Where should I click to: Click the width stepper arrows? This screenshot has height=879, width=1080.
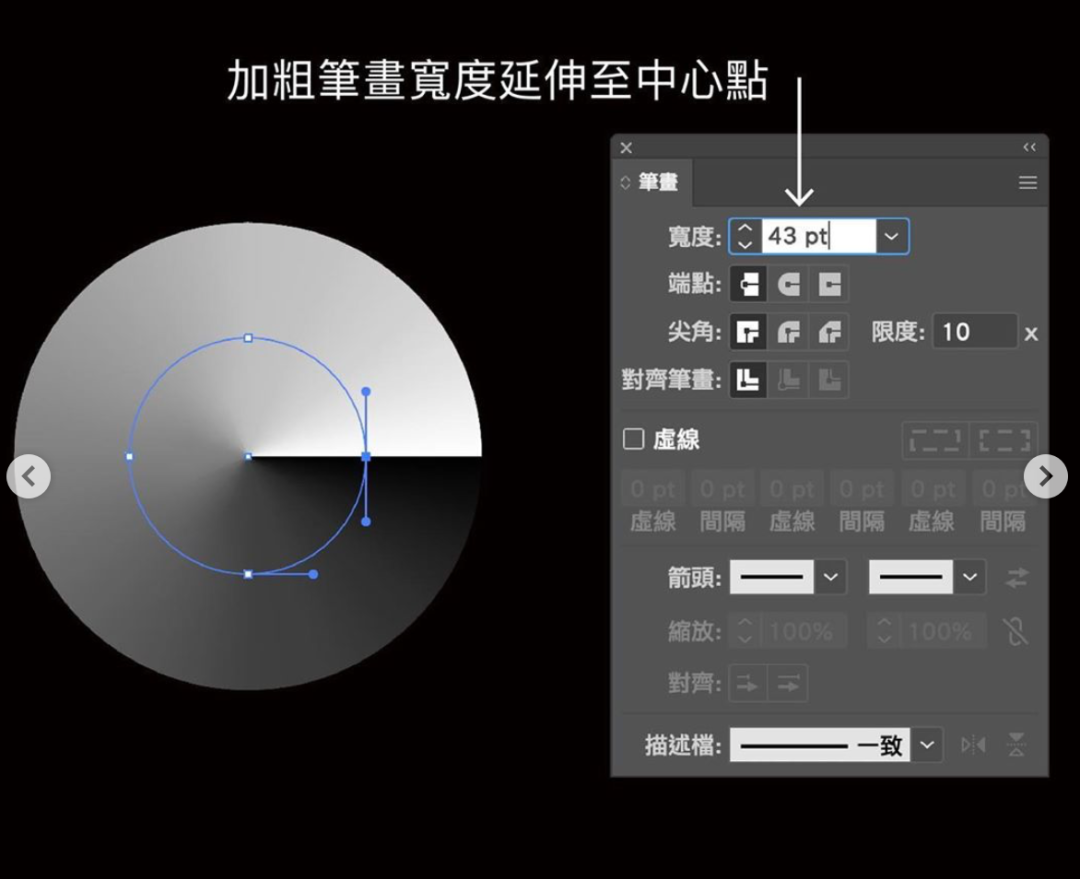coord(745,236)
